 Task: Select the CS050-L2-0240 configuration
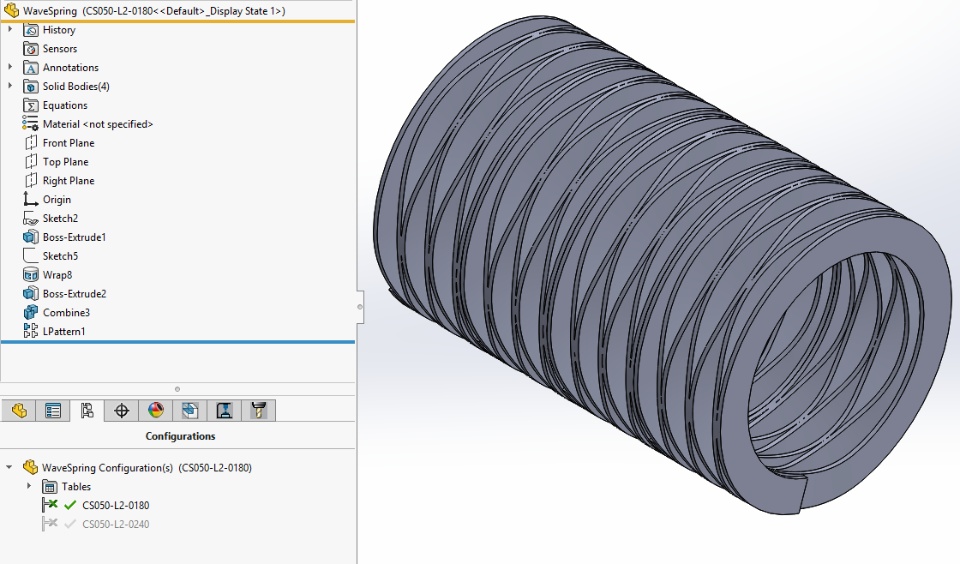pos(116,524)
